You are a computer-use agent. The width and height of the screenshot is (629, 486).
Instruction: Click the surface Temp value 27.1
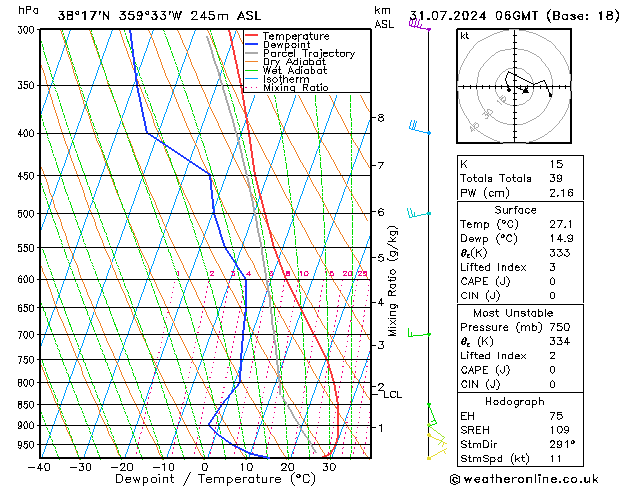(561, 224)
